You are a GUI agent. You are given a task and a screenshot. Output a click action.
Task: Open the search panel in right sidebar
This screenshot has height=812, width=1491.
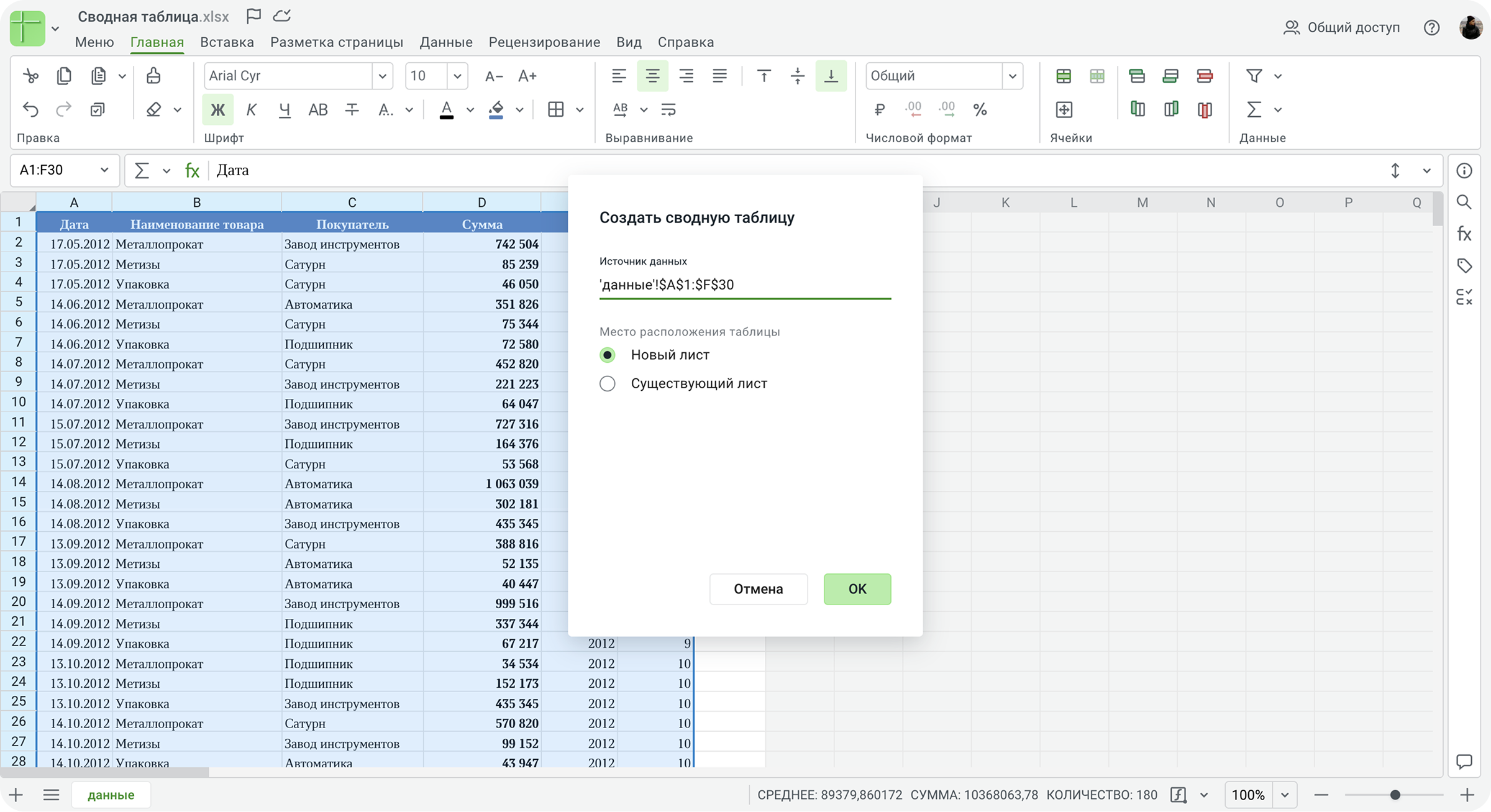point(1464,202)
